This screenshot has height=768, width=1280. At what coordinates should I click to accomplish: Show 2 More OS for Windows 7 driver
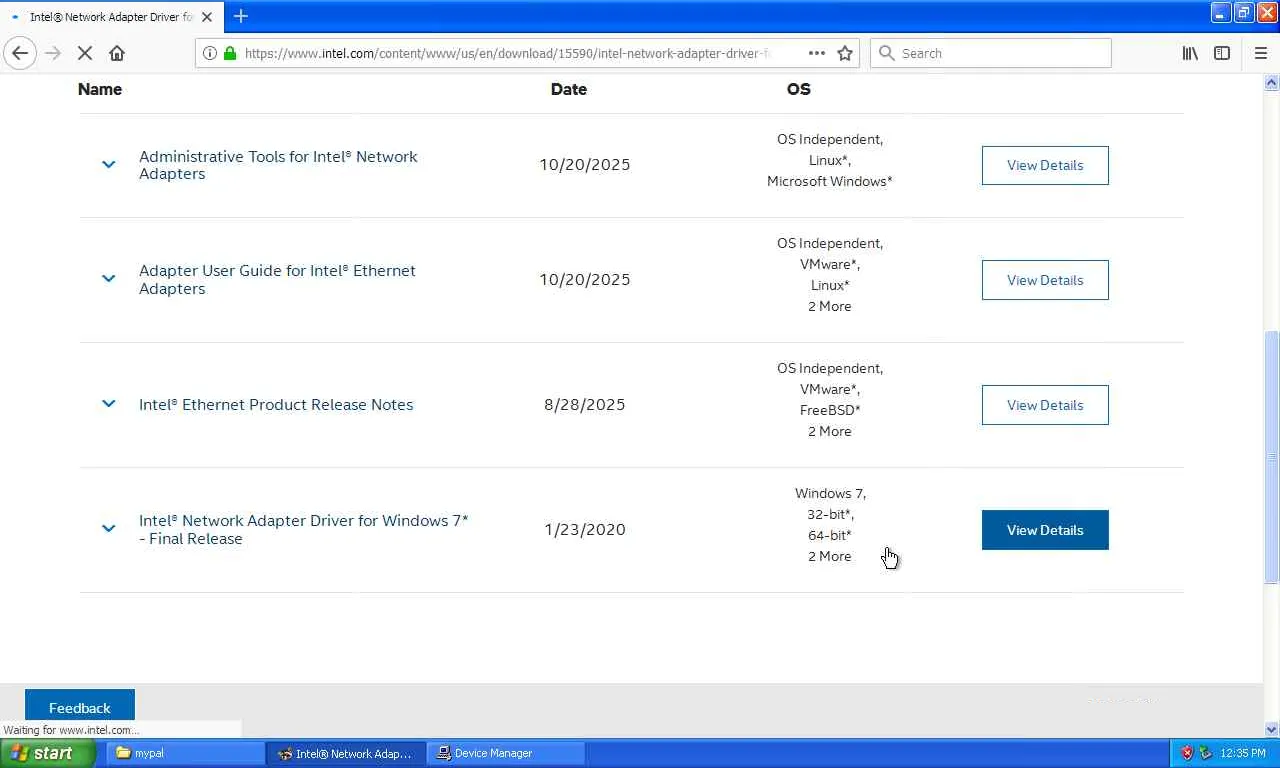pos(830,556)
